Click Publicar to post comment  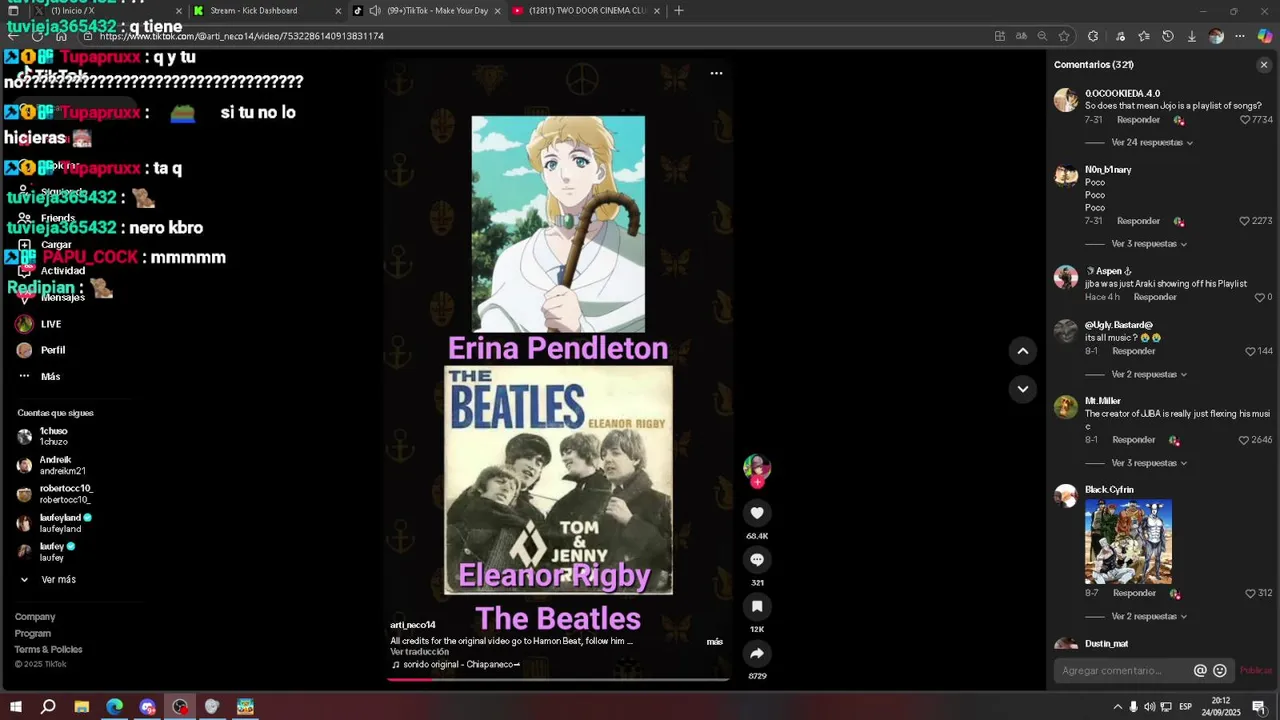pos(1256,671)
